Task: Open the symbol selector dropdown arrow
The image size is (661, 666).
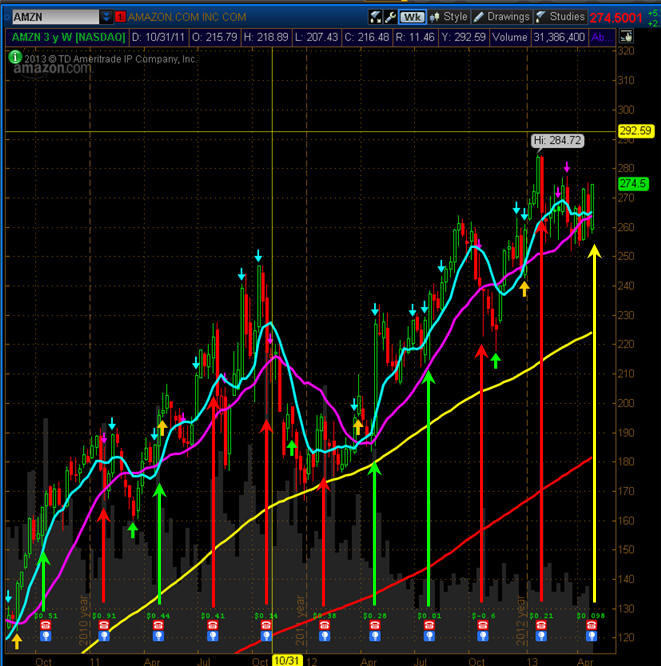Action: tap(106, 17)
